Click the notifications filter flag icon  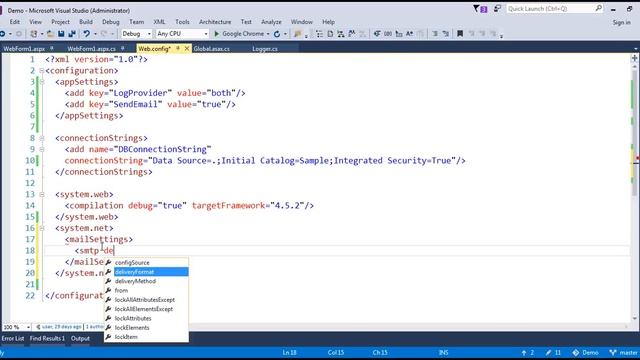pyautogui.click(x=480, y=9)
